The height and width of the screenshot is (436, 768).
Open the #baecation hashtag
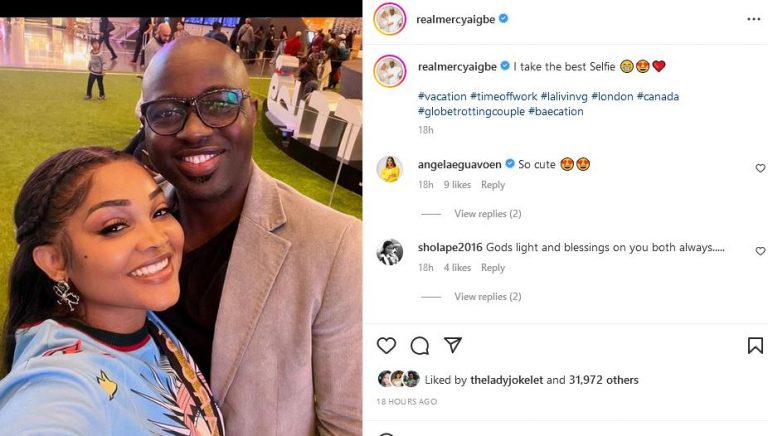click(556, 112)
